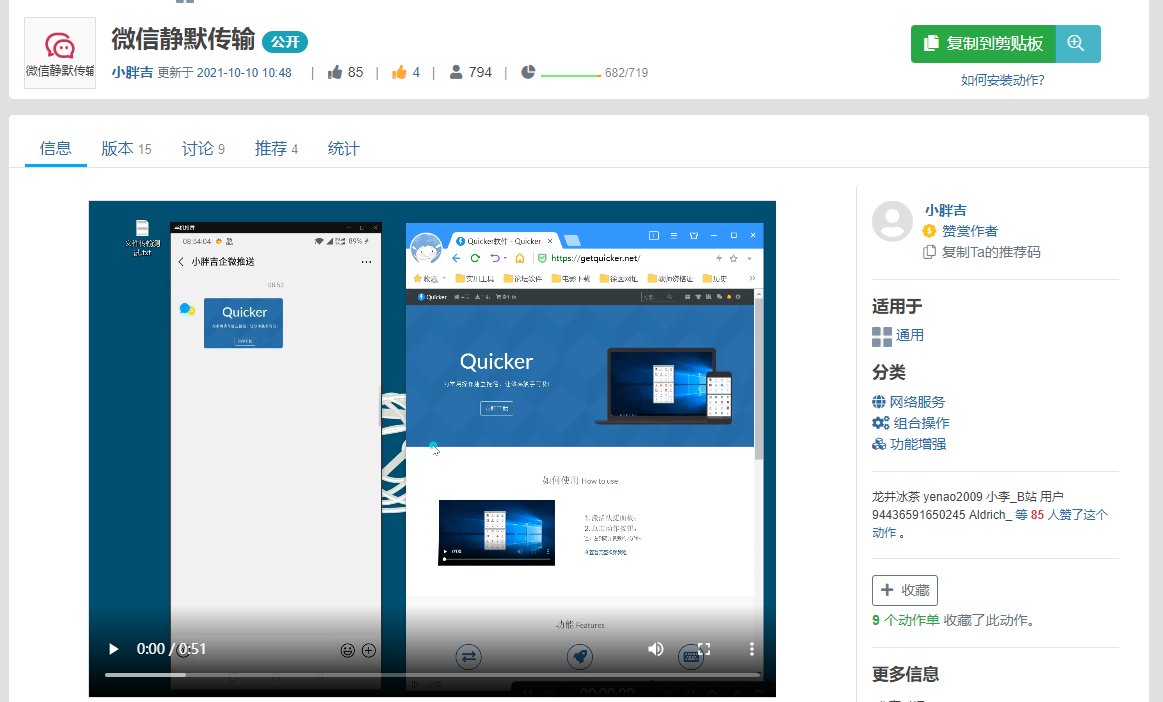The height and width of the screenshot is (702, 1163).
Task: Enter fullscreen mode on the video
Action: tap(705, 649)
